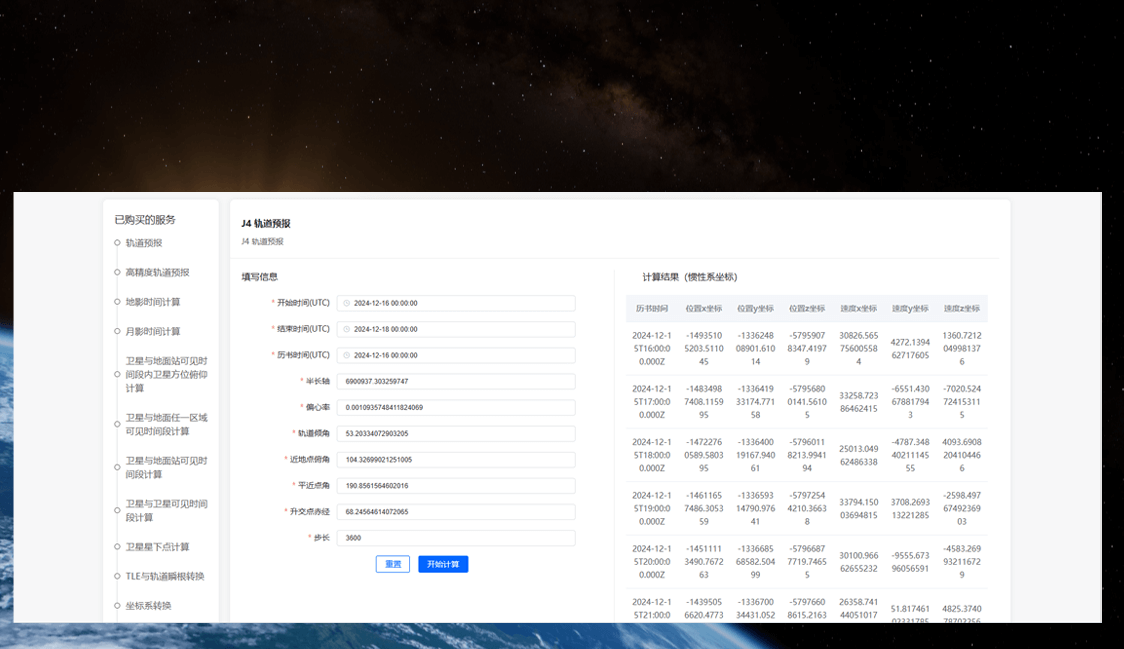
Task: Click the clock icon in 开始时间(UTC) field
Action: click(346, 303)
